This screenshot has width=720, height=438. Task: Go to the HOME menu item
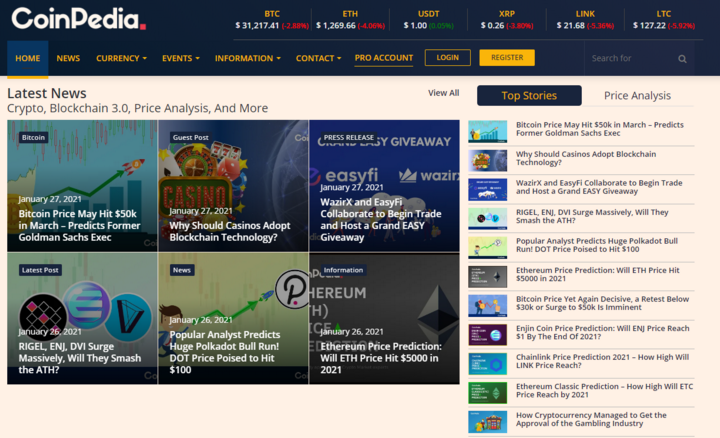[28, 58]
